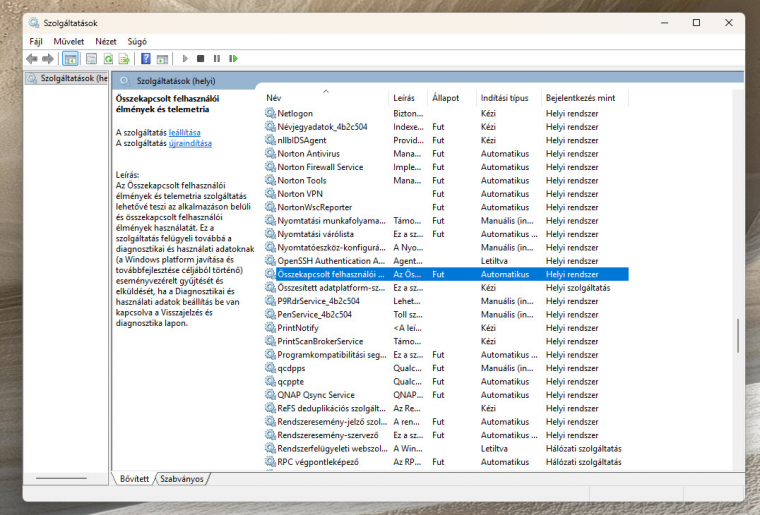Select the Rendszerfelügyeleti webszol... service

446,448
